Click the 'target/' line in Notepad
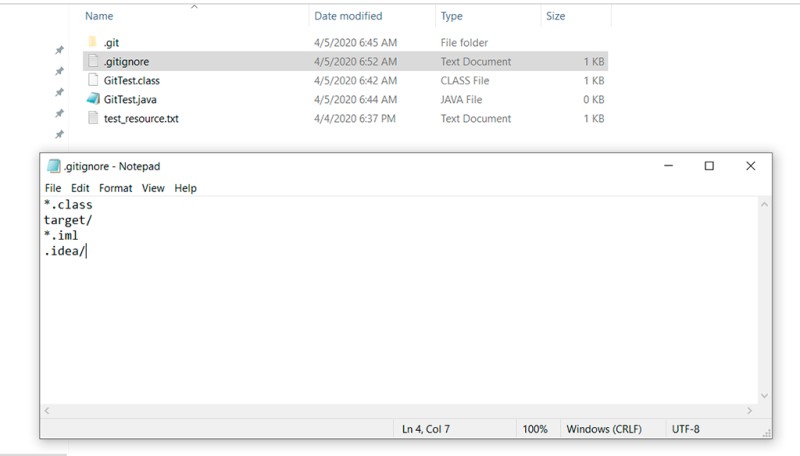 [68, 220]
